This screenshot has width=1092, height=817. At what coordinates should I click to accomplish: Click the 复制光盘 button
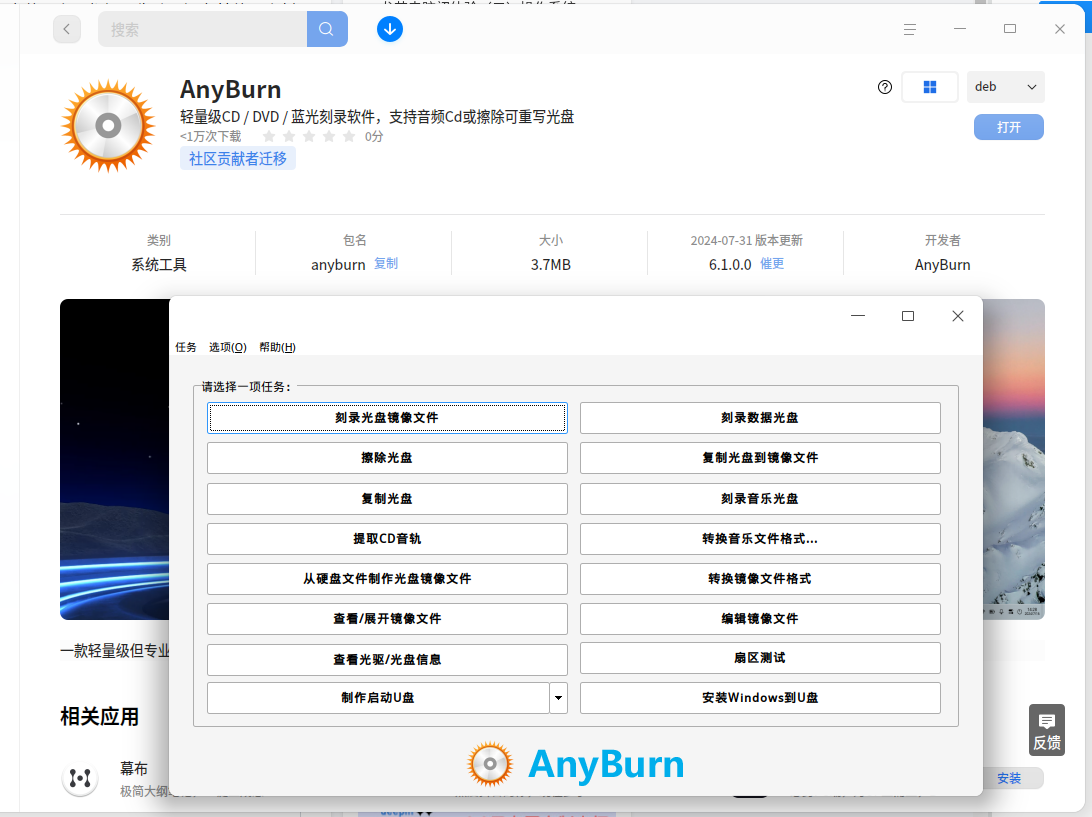coord(387,499)
